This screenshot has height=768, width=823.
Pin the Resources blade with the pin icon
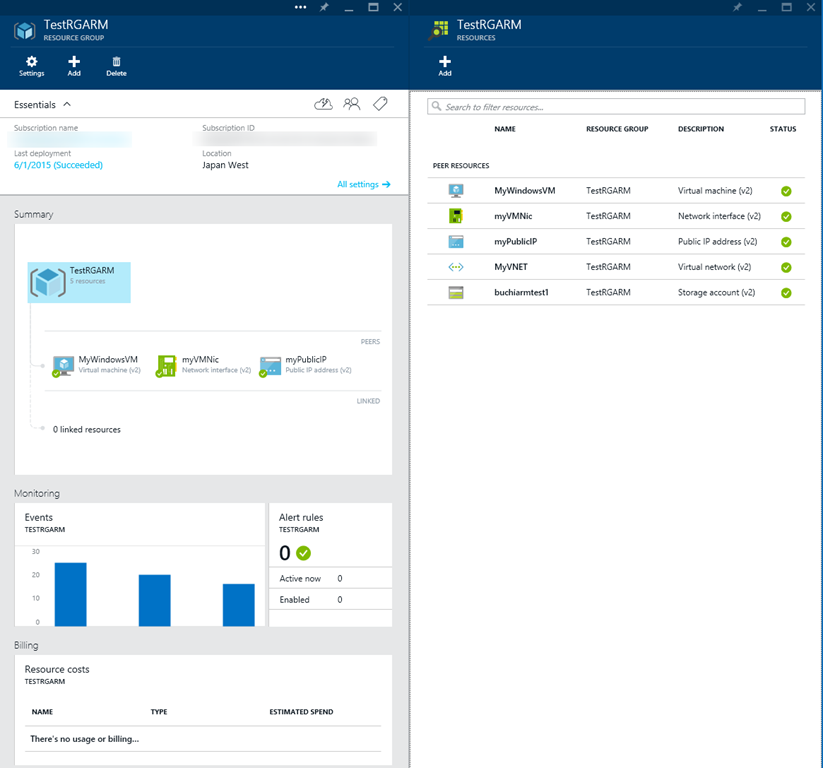pos(737,7)
